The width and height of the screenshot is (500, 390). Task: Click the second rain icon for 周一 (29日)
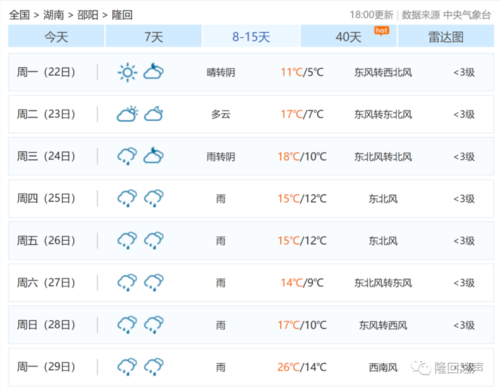[154, 367]
